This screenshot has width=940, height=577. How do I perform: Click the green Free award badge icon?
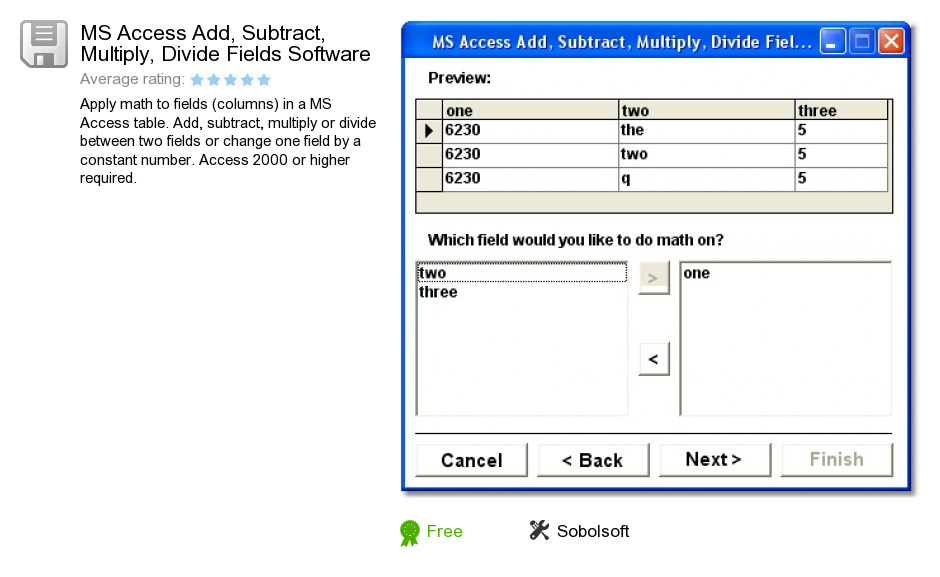(409, 533)
